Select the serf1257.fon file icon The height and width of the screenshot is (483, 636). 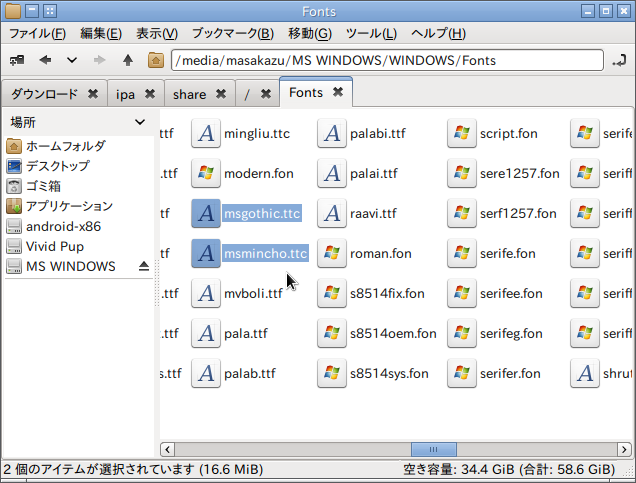click(x=462, y=213)
